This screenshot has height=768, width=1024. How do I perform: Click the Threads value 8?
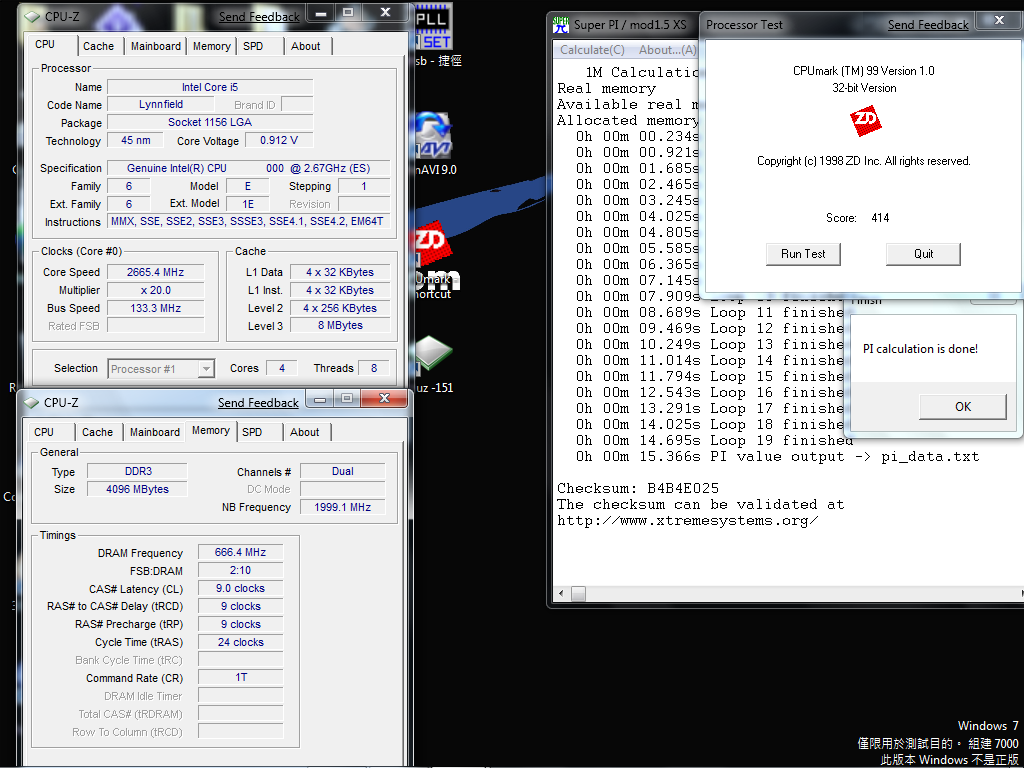[374, 368]
